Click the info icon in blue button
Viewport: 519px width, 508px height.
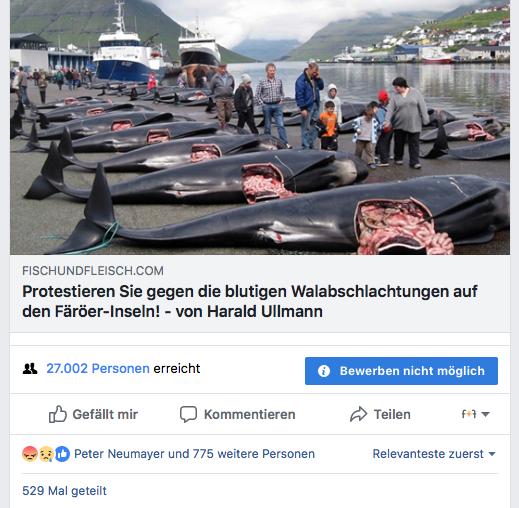coord(324,371)
